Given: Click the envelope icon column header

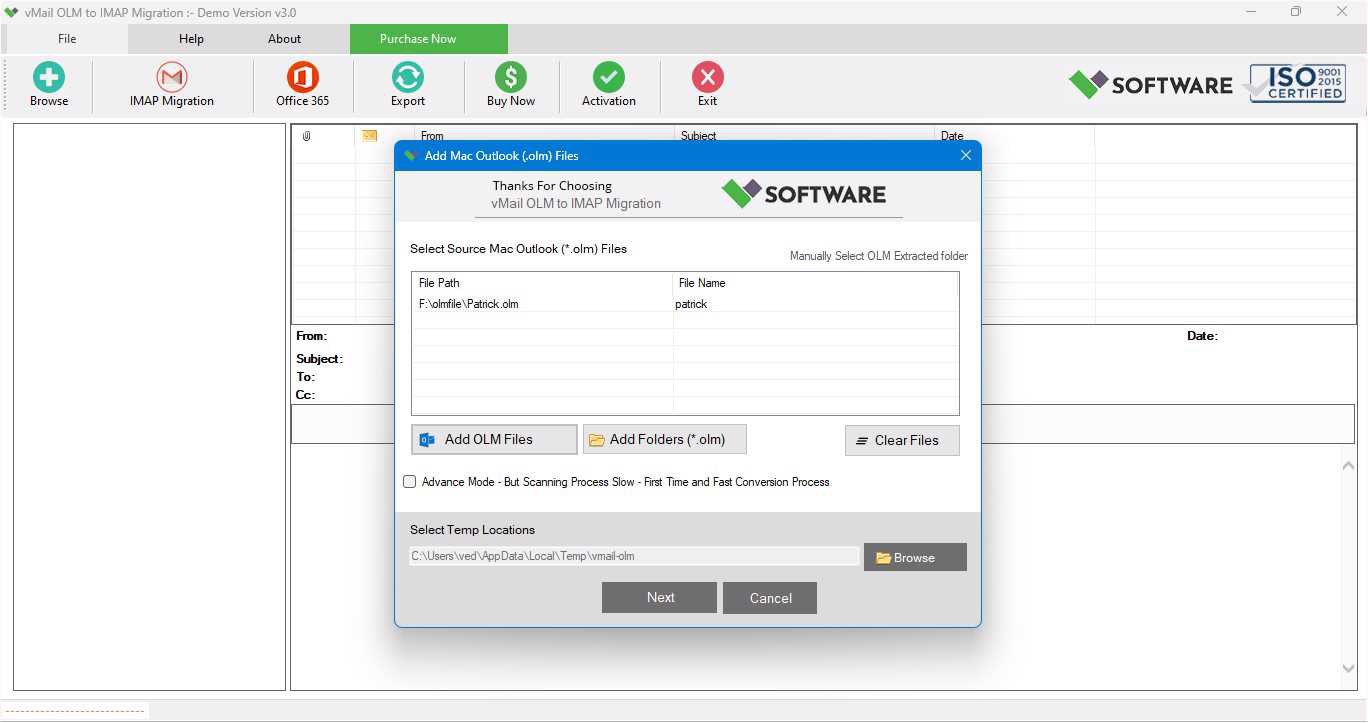Looking at the screenshot, I should [369, 135].
